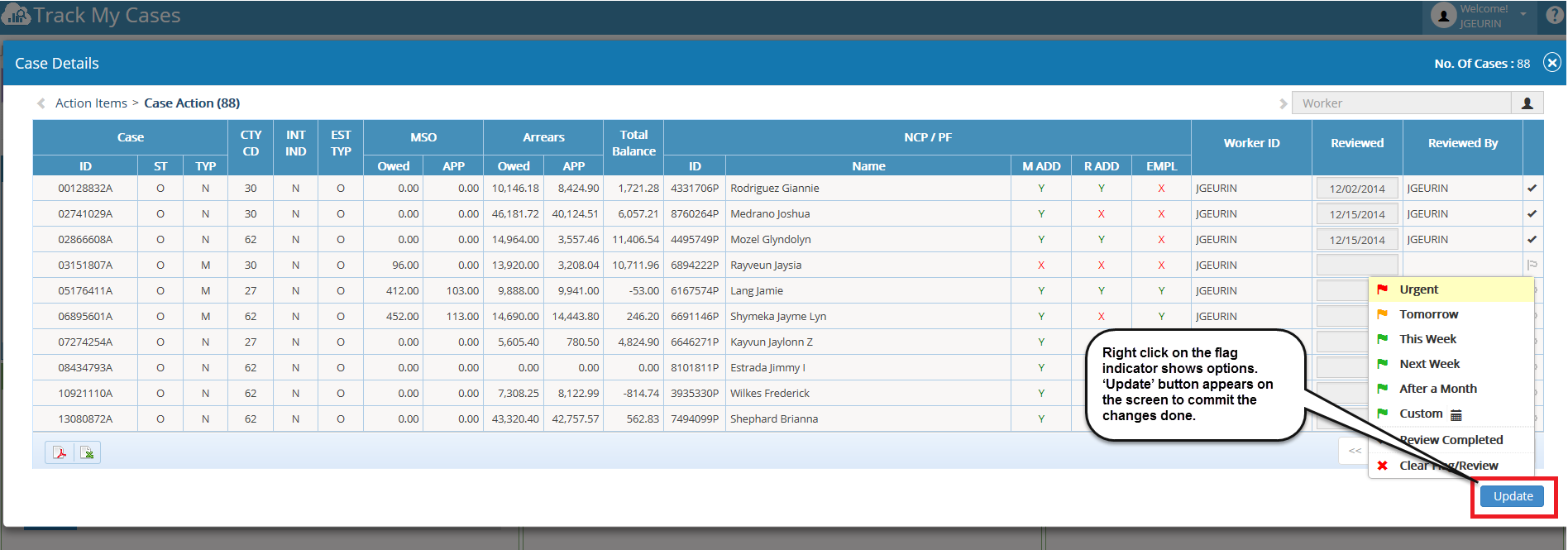Click NCP ID 7494099P
The height and width of the screenshot is (550, 1568).
(695, 419)
